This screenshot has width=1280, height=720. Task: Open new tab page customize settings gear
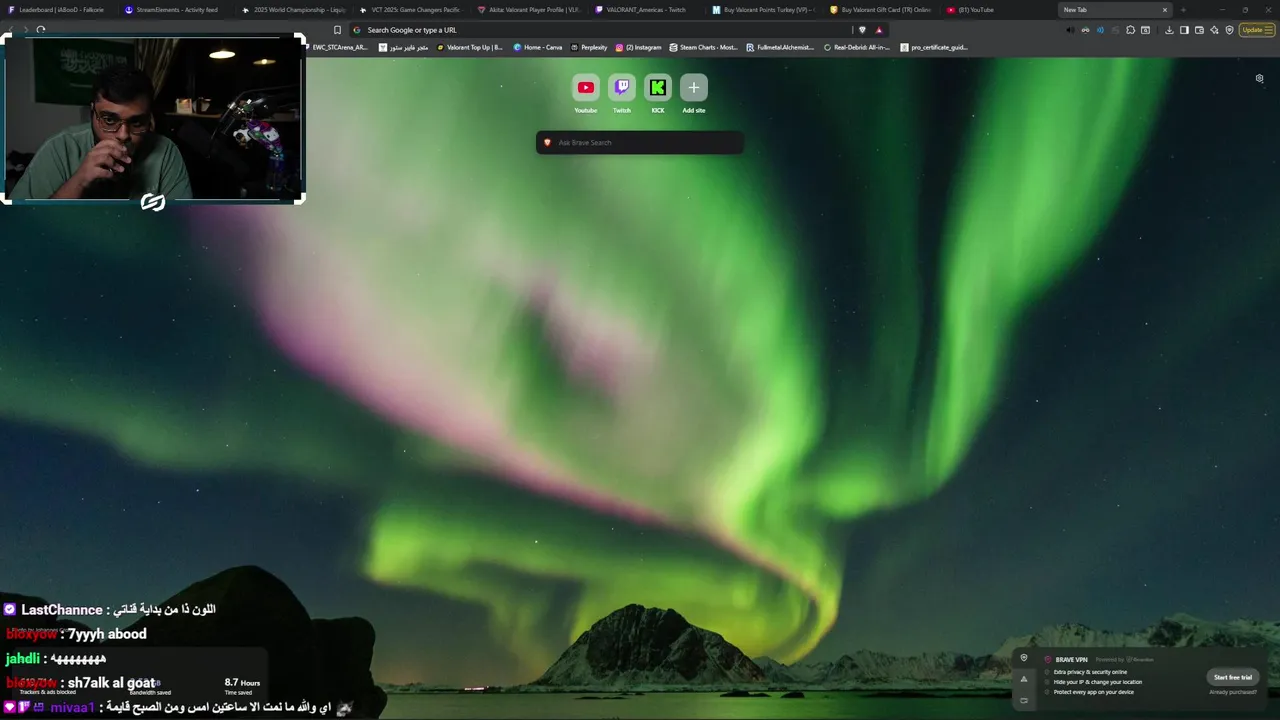coord(1259,78)
